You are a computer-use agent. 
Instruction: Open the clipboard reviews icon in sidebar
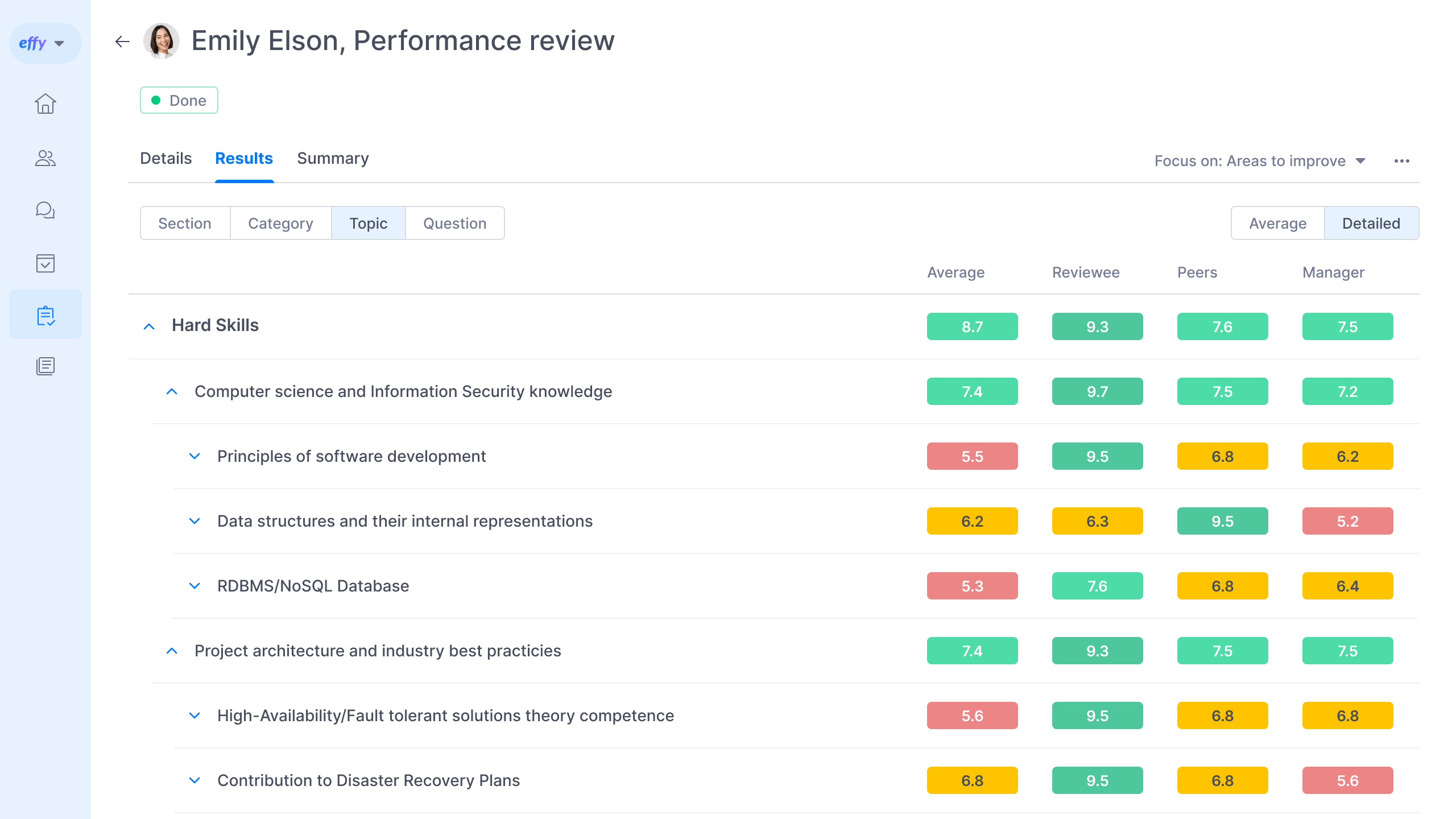pos(45,316)
